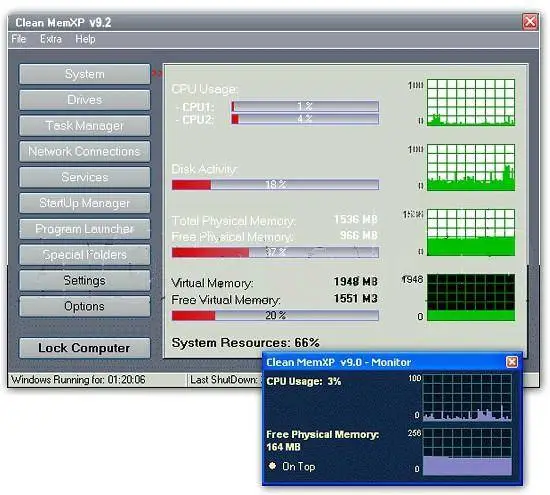Click the 1536 MB total memory value
Image resolution: width=550 pixels, height=495 pixels.
356,220
